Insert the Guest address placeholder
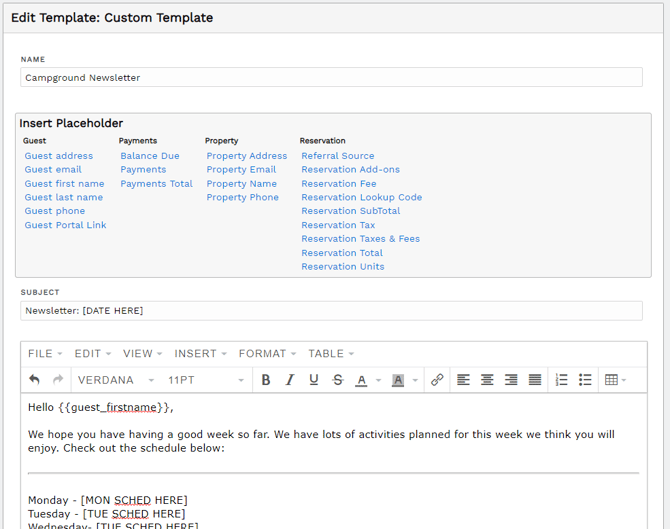Viewport: 670px width, 529px height. pyautogui.click(x=59, y=156)
